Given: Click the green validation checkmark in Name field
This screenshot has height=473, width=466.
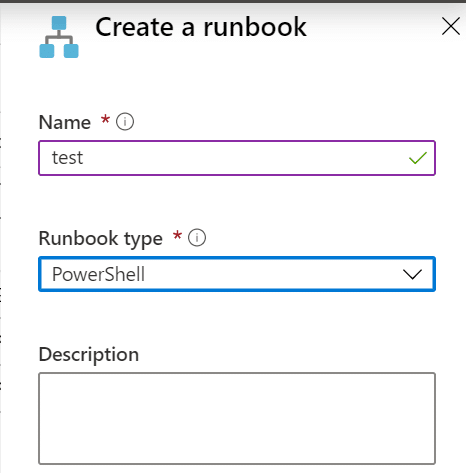Looking at the screenshot, I should (418, 158).
